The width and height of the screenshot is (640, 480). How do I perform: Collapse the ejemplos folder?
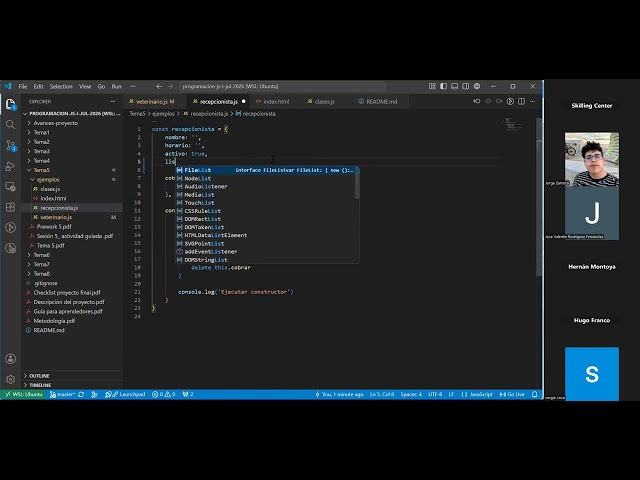point(48,180)
